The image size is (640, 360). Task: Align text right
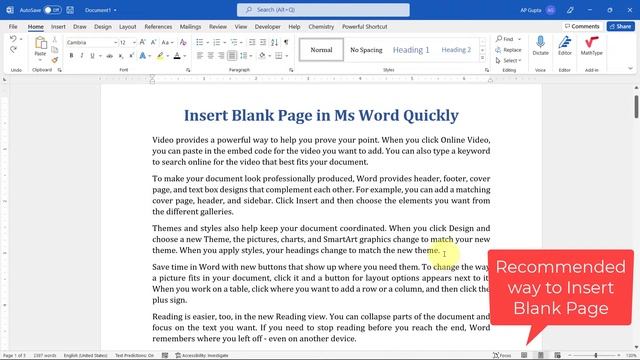click(221, 56)
